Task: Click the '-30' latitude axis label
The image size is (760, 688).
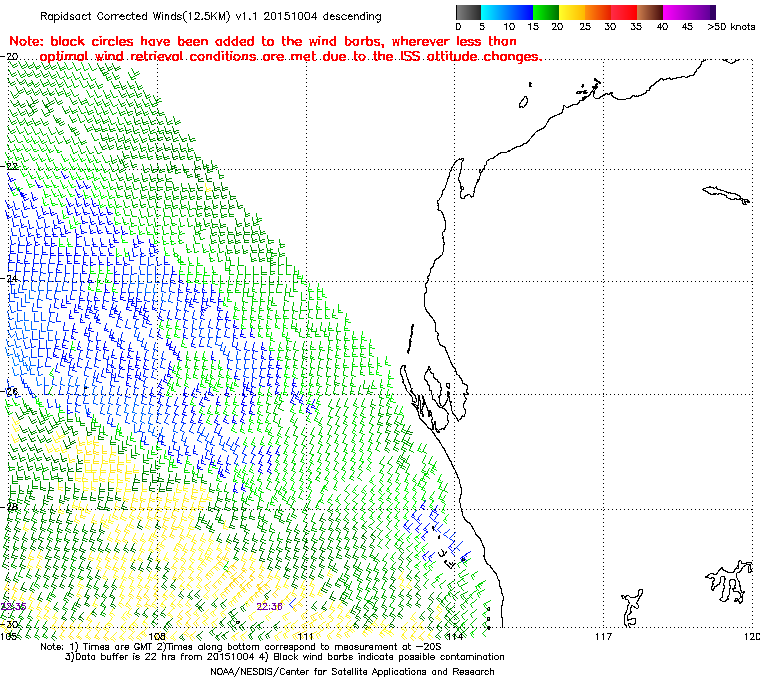Action: 9,624
